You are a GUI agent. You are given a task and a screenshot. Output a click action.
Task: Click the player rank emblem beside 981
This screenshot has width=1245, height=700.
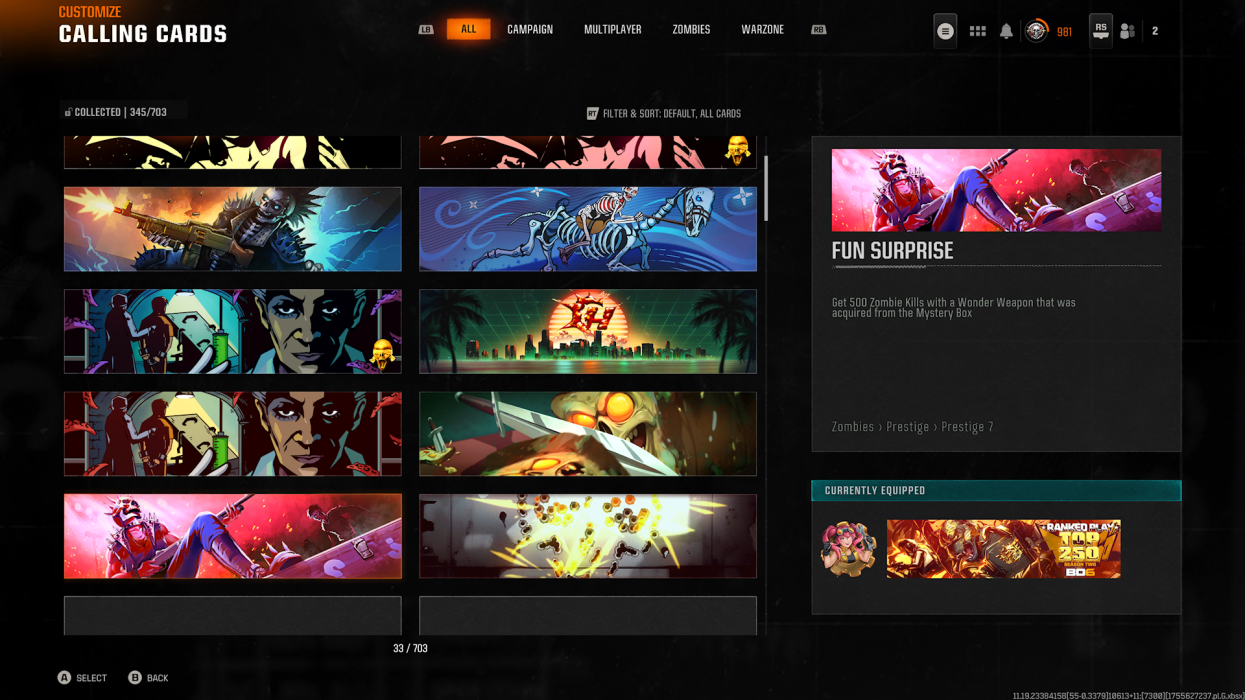(1037, 31)
